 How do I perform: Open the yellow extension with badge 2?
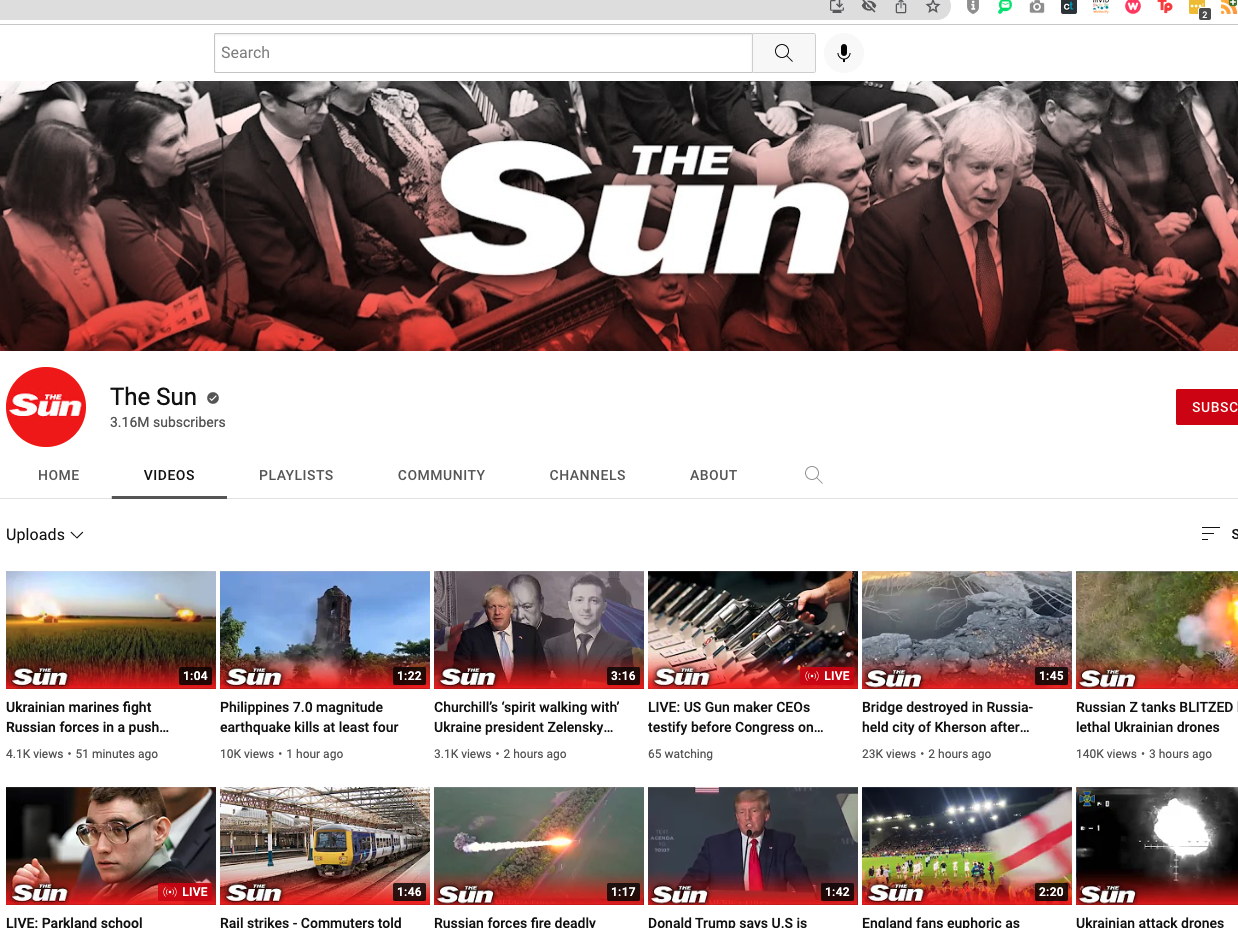(1198, 8)
